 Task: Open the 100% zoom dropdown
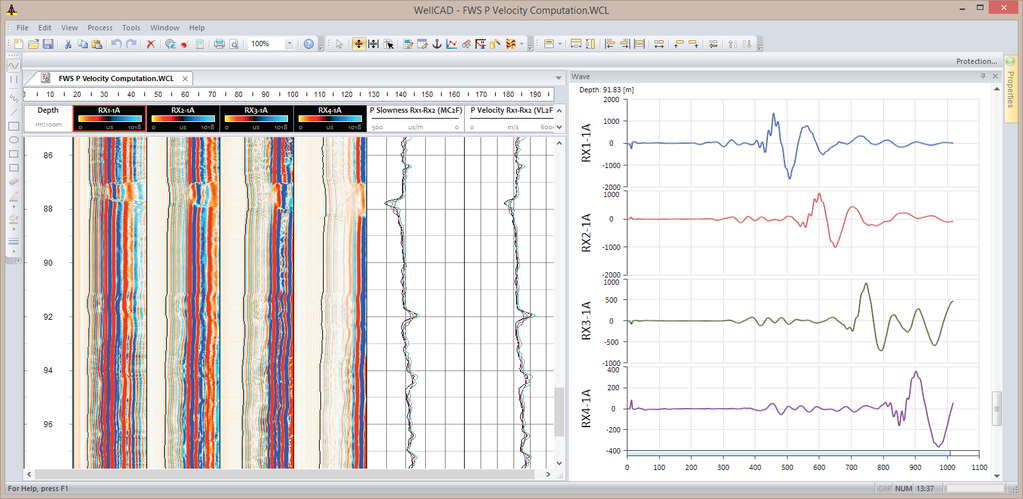click(x=290, y=44)
